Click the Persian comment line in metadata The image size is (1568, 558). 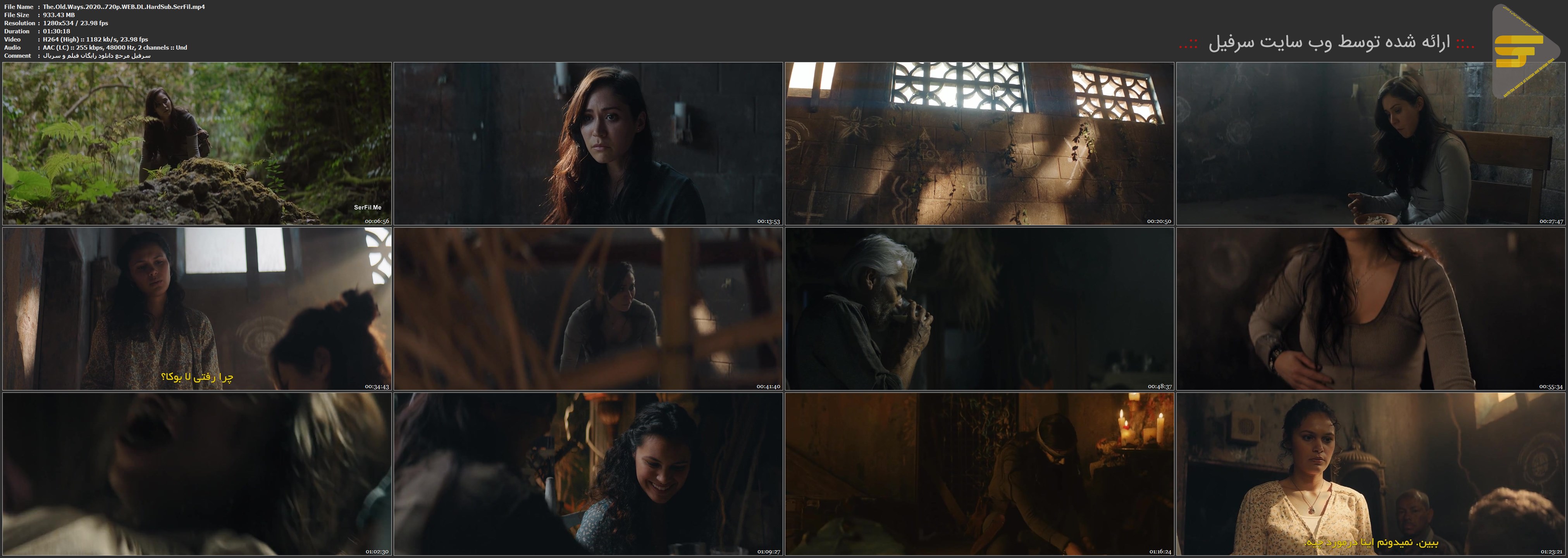[x=97, y=55]
